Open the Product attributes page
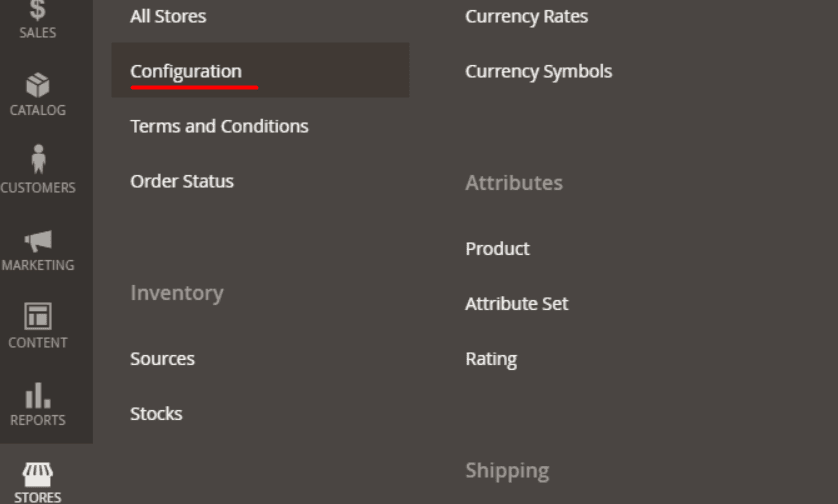Screen dimensions: 838x504 click(498, 249)
